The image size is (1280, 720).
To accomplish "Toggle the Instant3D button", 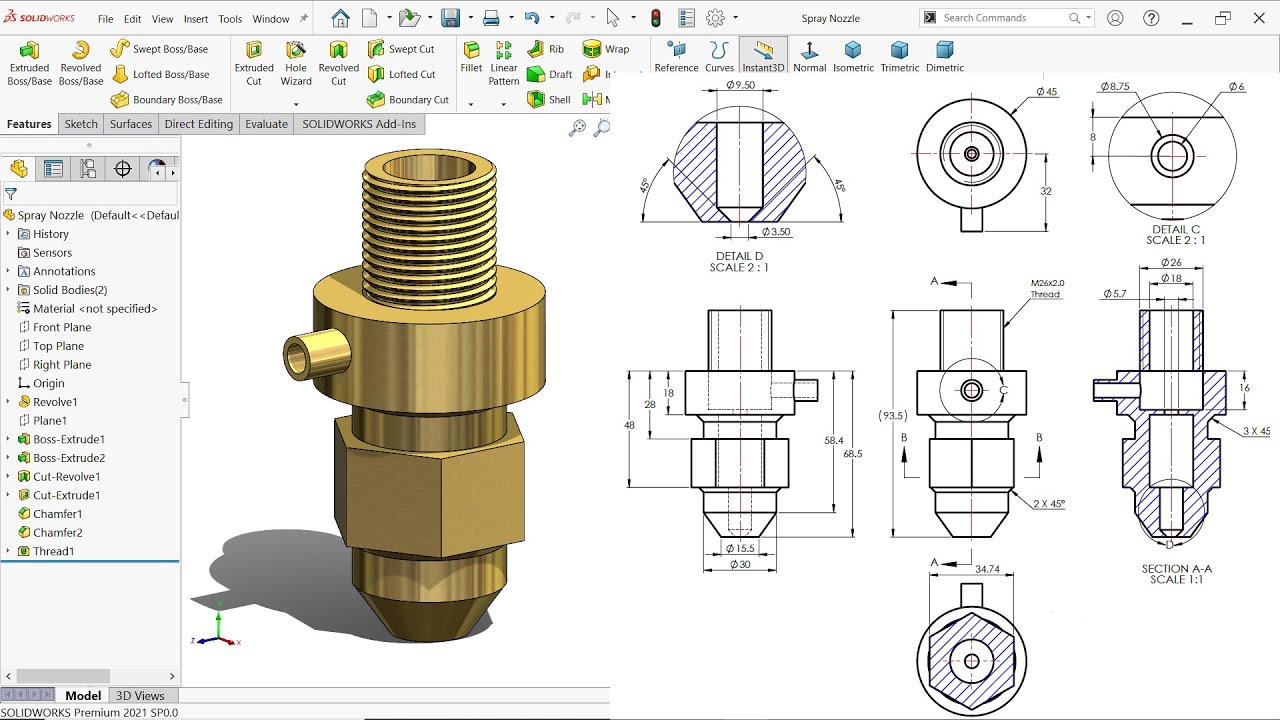I will pyautogui.click(x=763, y=57).
